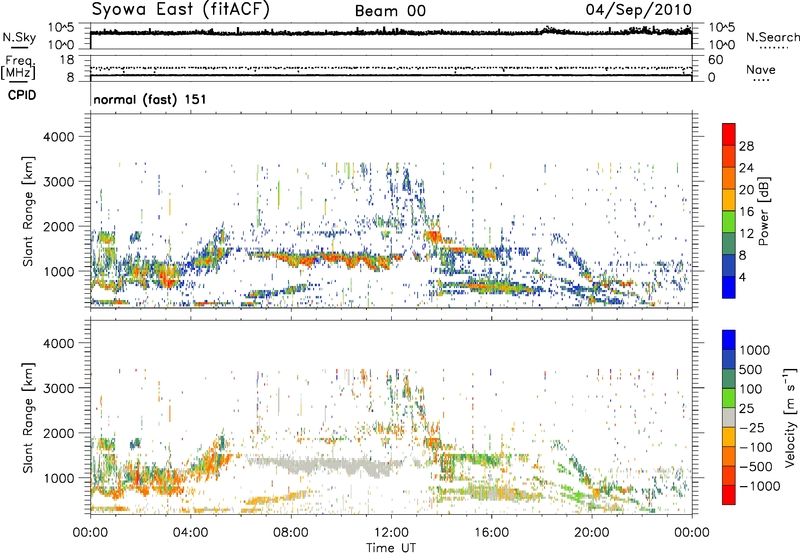Click the Nave axis '60' value
The height and width of the screenshot is (554, 800).
[x=716, y=60]
